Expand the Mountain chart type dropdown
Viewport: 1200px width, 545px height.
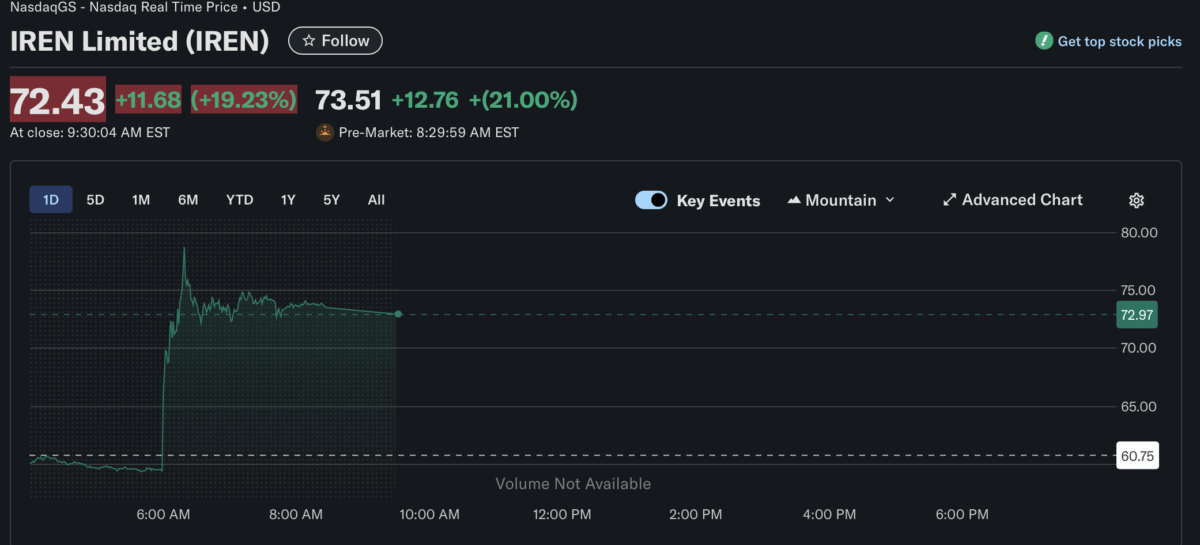pyautogui.click(x=889, y=200)
